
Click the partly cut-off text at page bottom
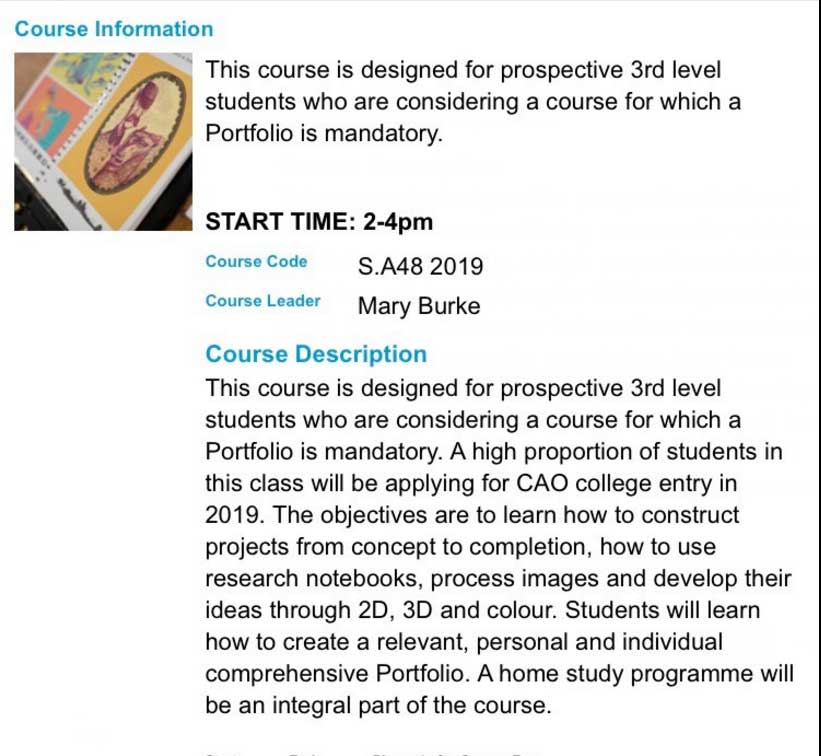[x=372, y=754]
